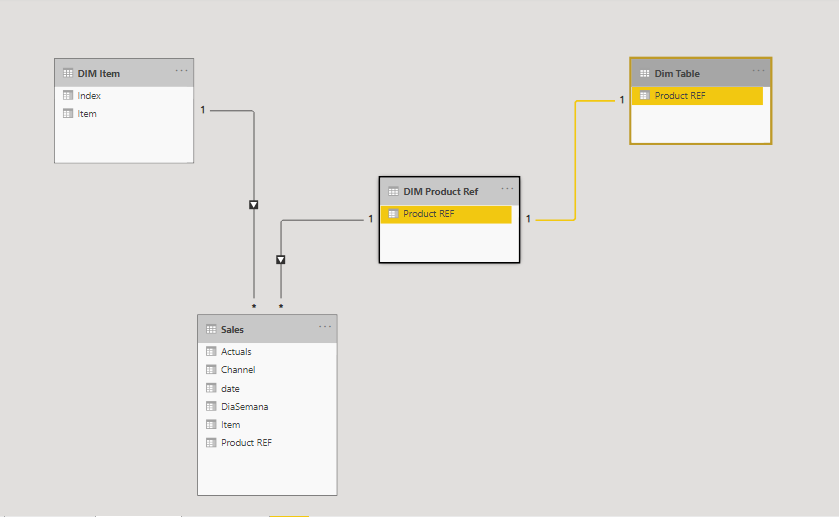
Task: Click column icon beside Index field
Action: point(68,95)
